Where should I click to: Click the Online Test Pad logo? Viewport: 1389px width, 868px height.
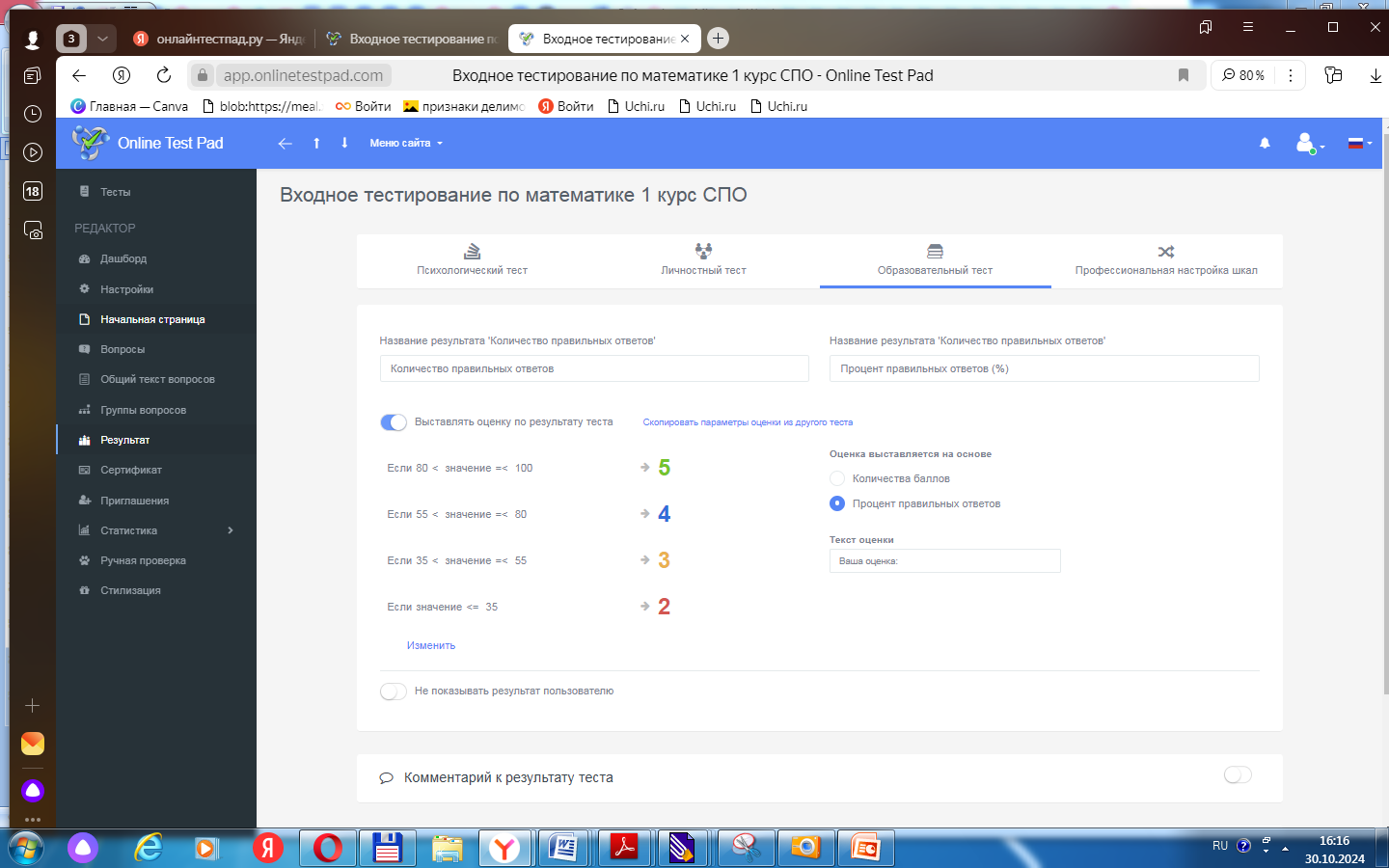(x=149, y=144)
